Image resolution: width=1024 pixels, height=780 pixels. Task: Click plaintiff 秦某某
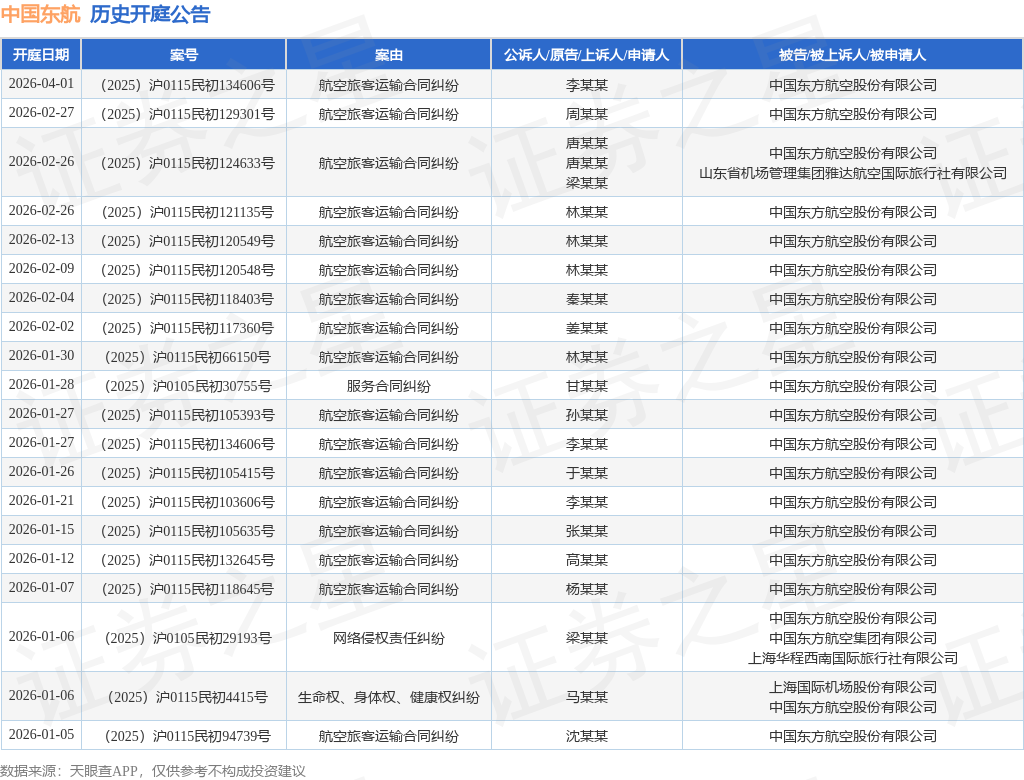coord(586,299)
